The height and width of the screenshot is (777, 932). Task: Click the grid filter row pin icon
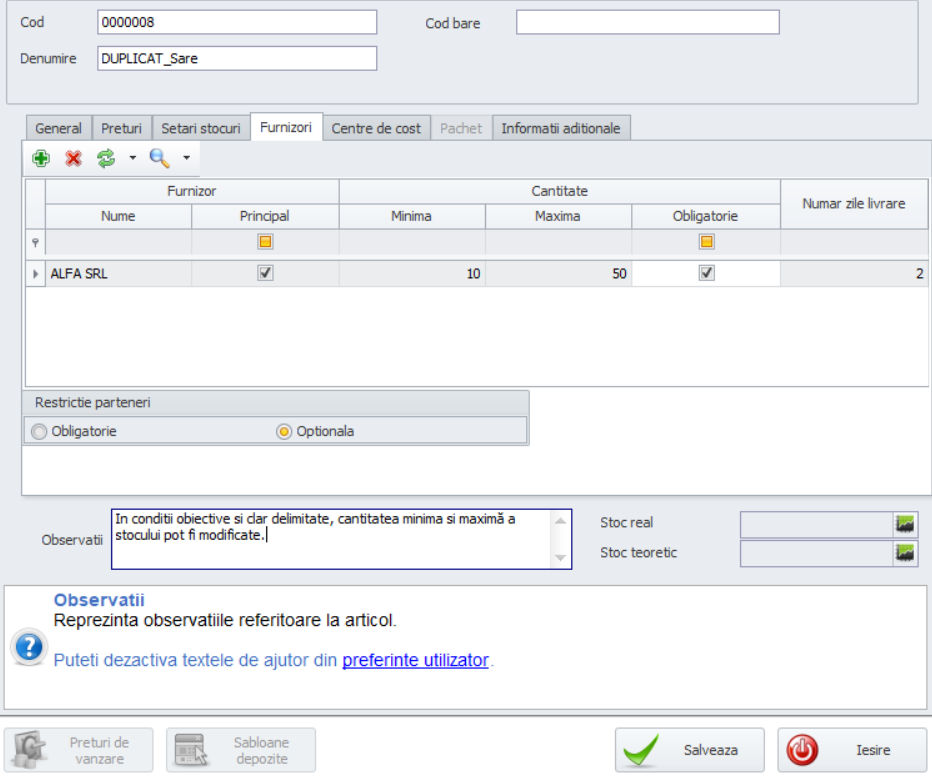pyautogui.click(x=35, y=242)
